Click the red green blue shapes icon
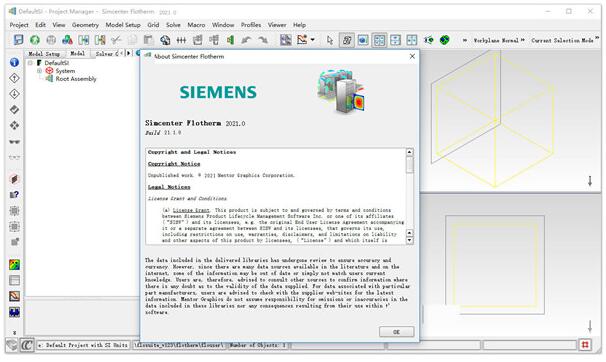This screenshot has width=606, height=362. (x=67, y=40)
